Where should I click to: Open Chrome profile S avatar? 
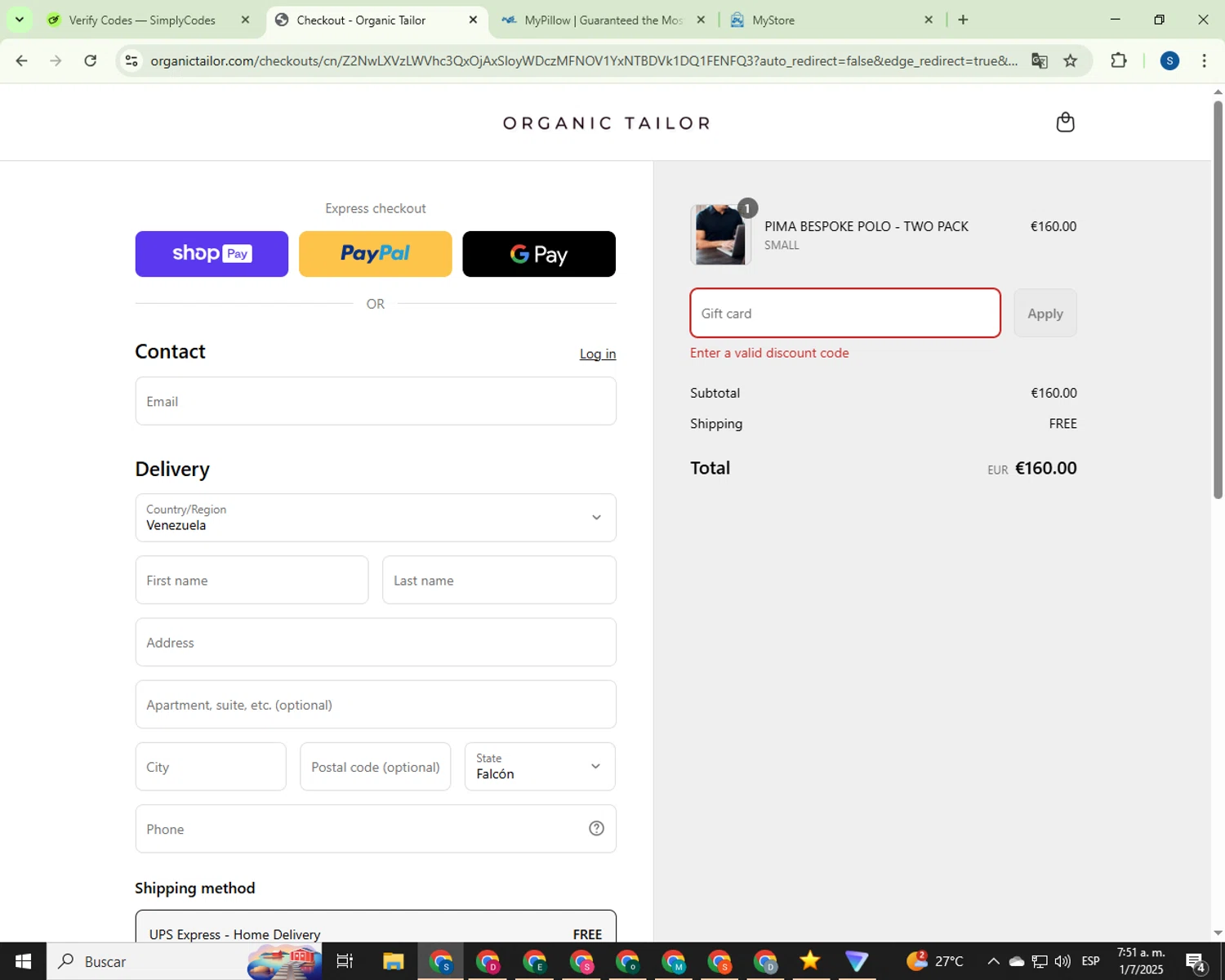click(1169, 60)
